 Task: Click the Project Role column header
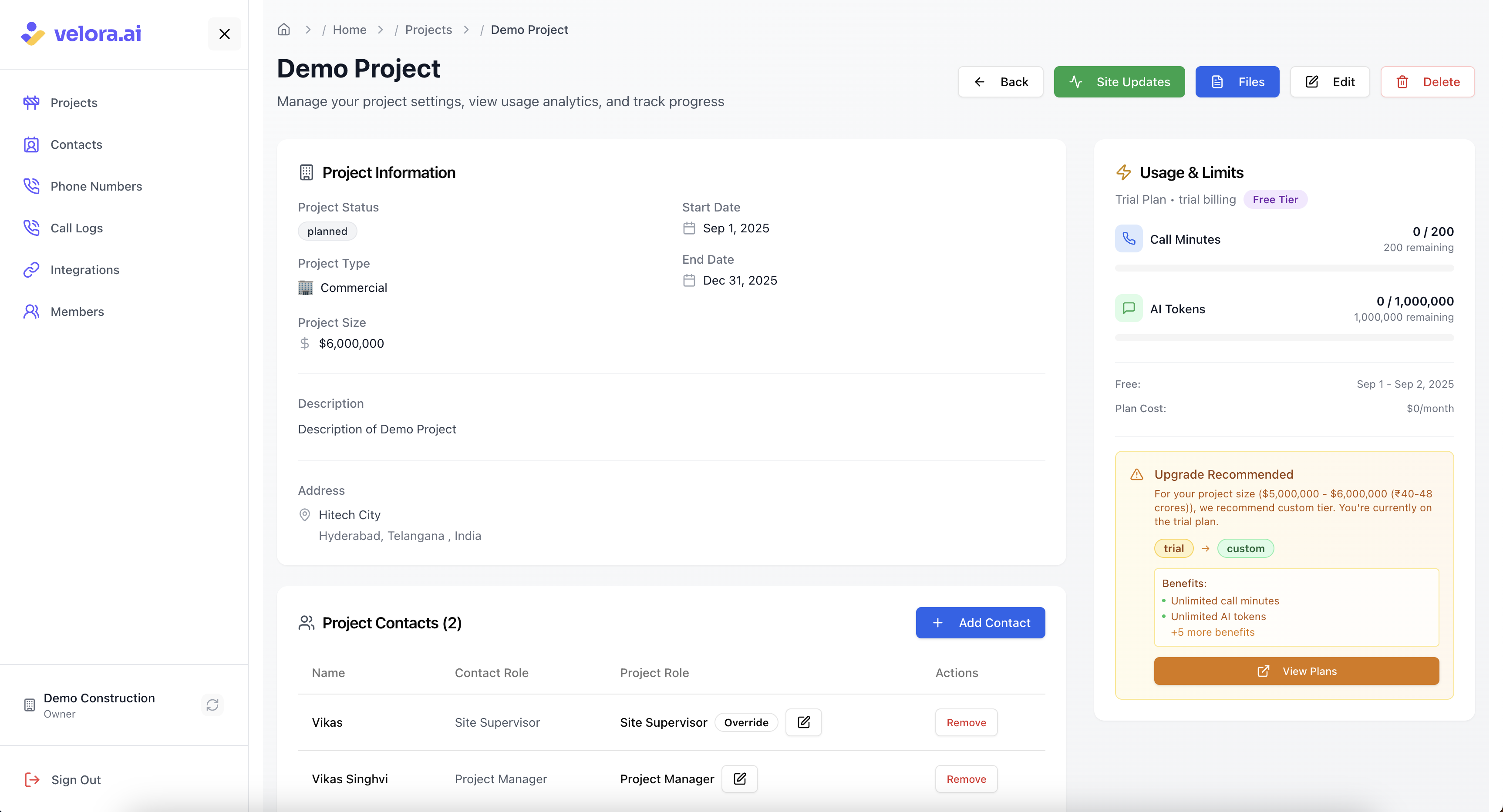pyautogui.click(x=654, y=673)
